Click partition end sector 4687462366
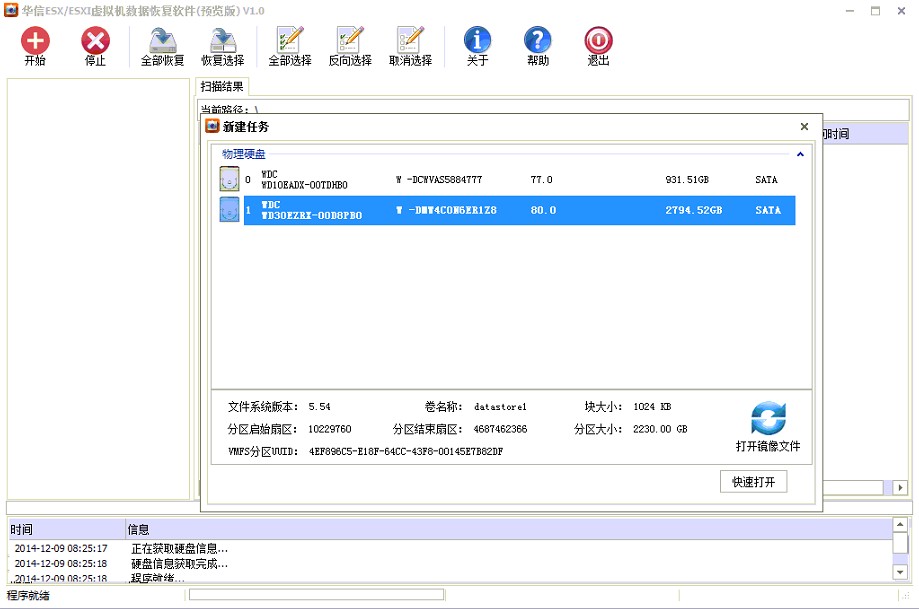 pos(501,429)
